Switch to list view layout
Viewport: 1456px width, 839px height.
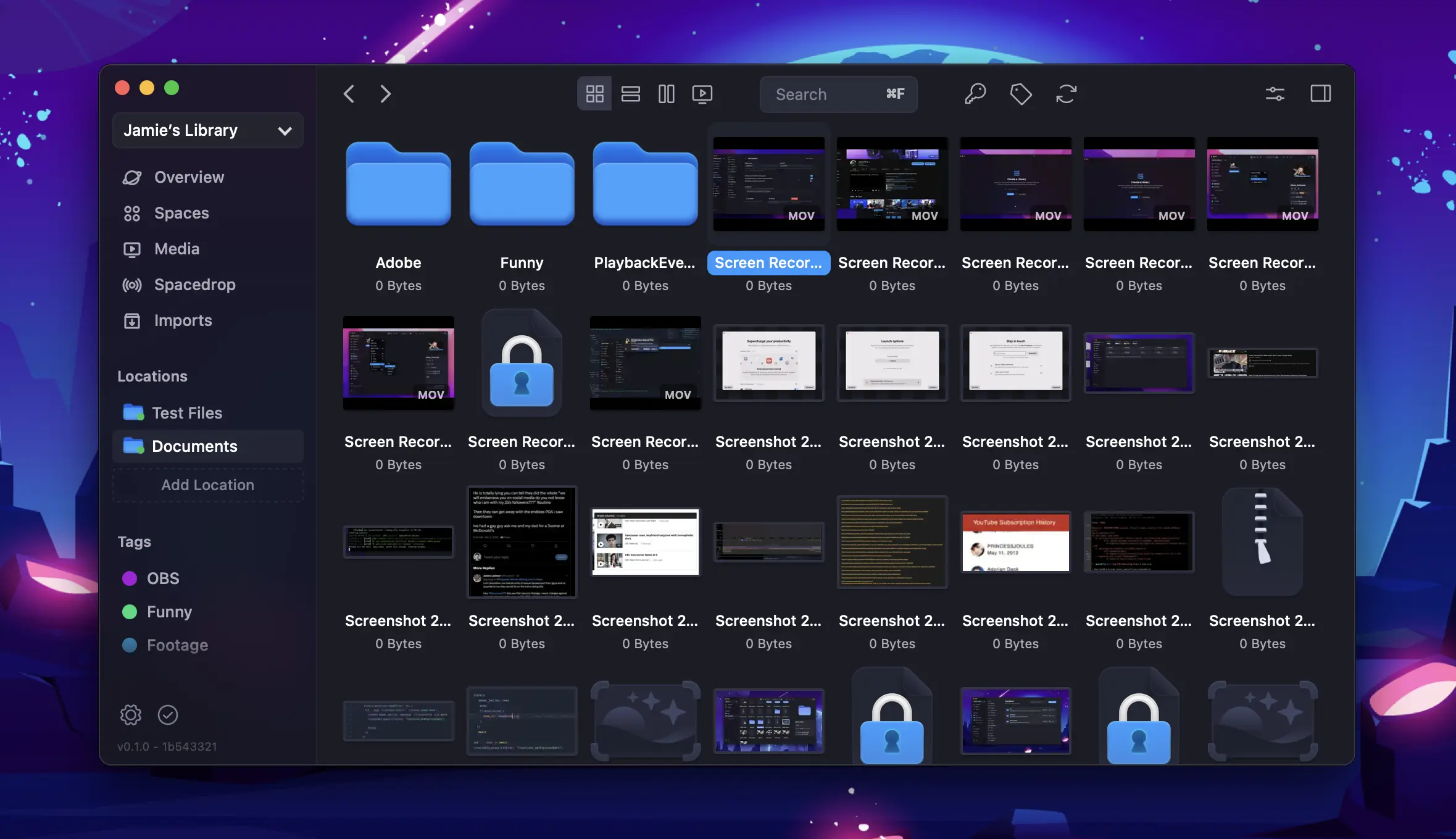630,94
